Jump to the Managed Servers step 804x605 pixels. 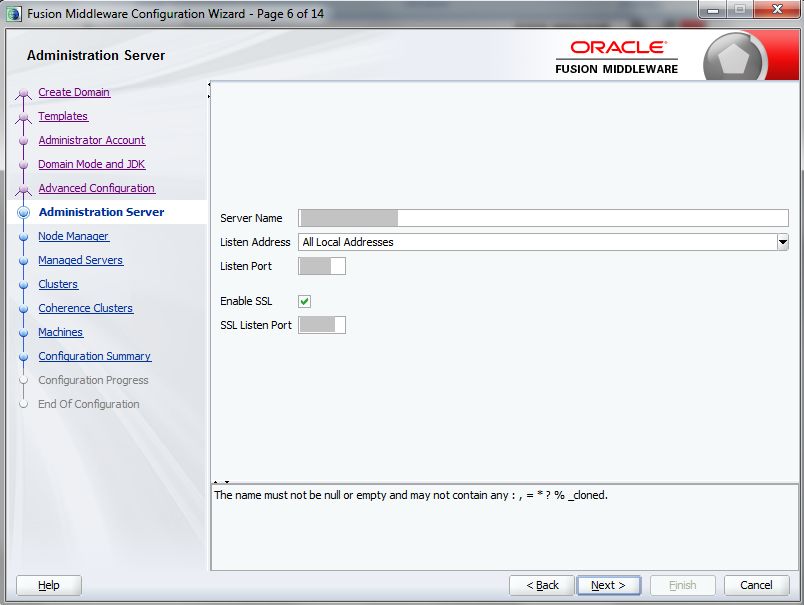coord(82,260)
